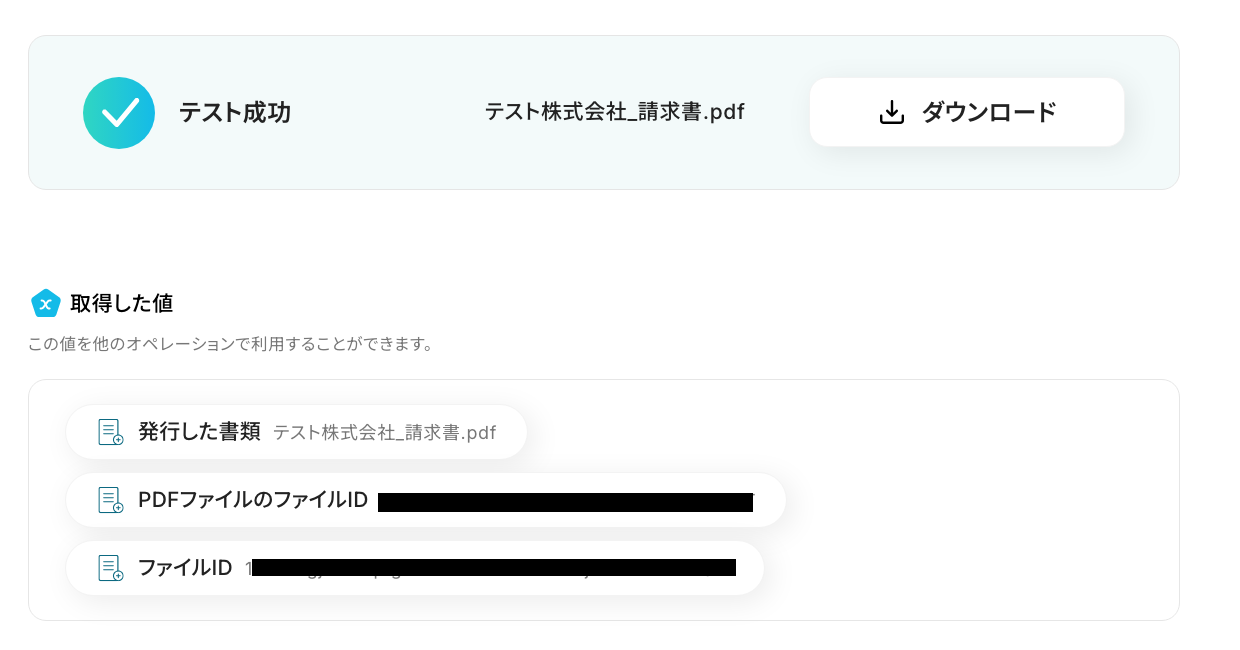Click the gray テスト株式会社_請求書.pdf value in chip
1240x650 pixels.
[385, 433]
